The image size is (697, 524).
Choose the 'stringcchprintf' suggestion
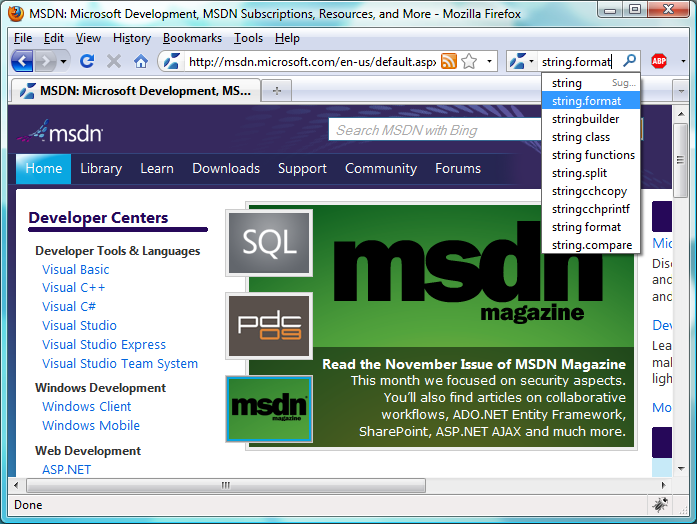click(591, 209)
